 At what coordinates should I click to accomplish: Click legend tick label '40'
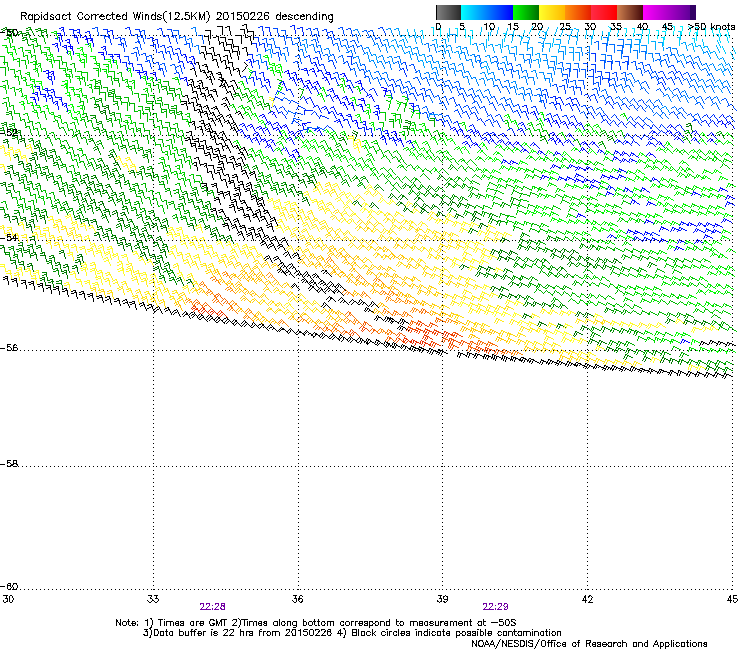(642, 26)
